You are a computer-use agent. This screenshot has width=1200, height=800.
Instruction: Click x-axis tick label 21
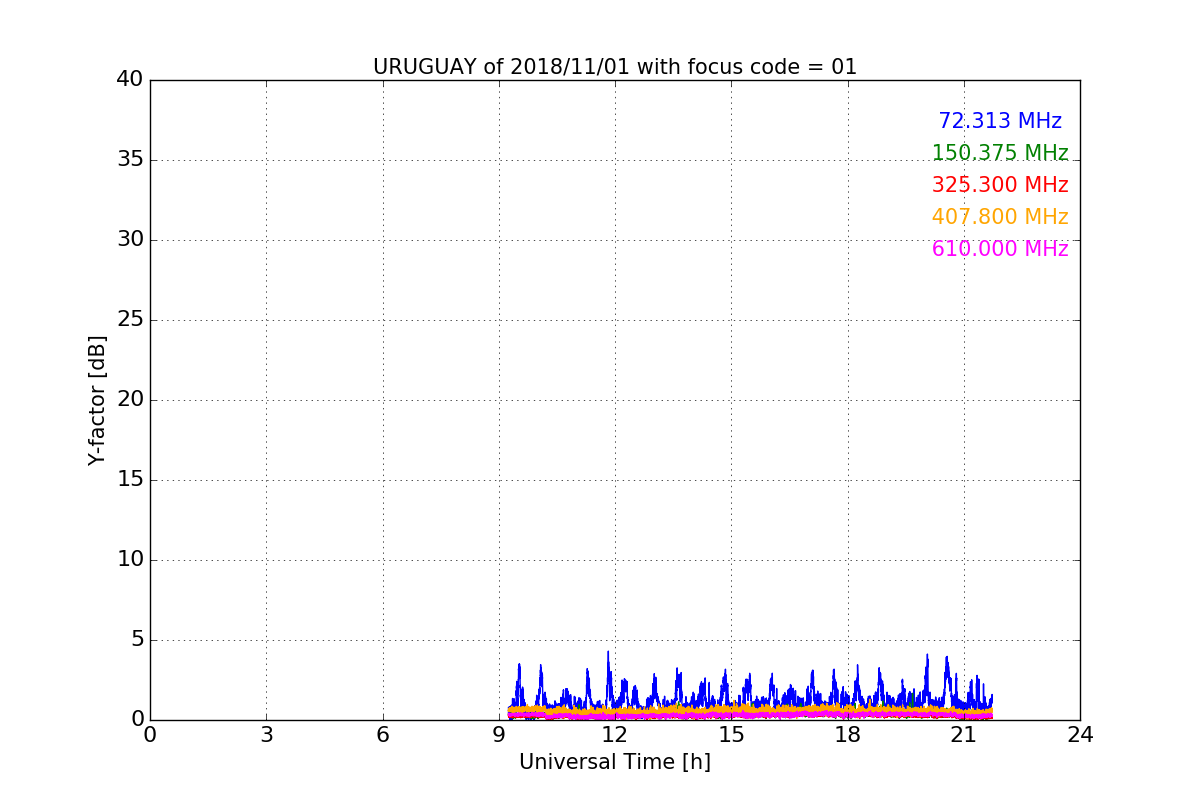964,735
